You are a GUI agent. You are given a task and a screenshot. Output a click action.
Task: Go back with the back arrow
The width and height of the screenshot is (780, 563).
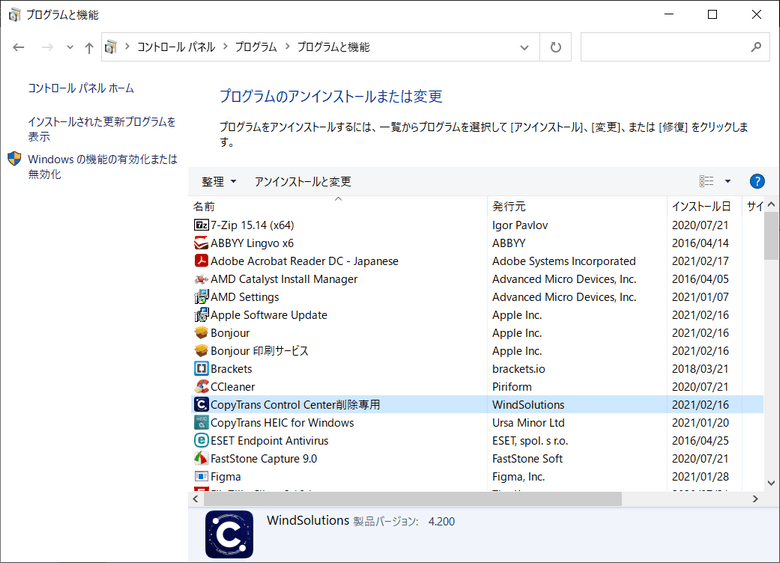[19, 47]
